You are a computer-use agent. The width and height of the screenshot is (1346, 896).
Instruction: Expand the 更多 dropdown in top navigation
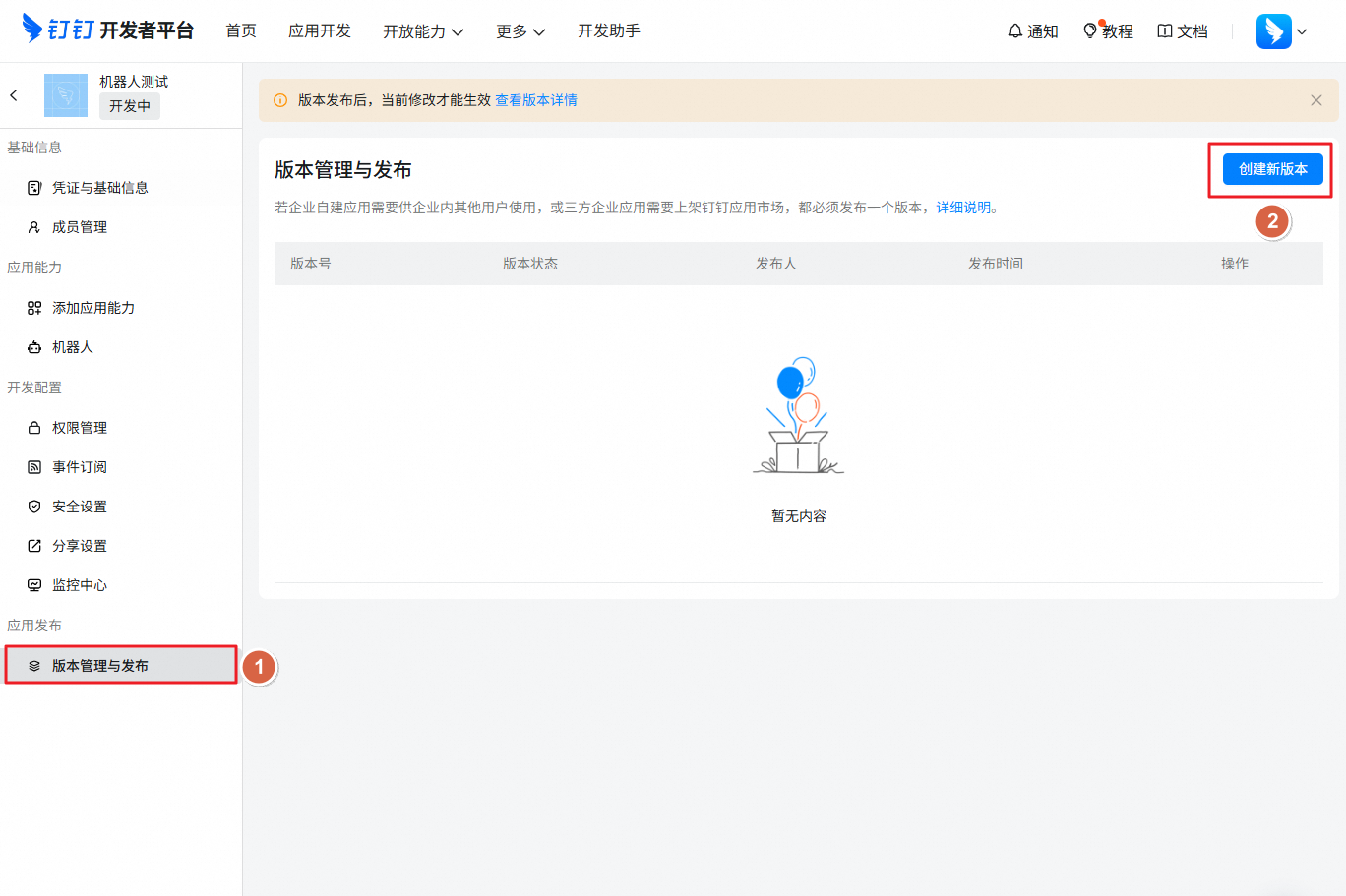520,30
